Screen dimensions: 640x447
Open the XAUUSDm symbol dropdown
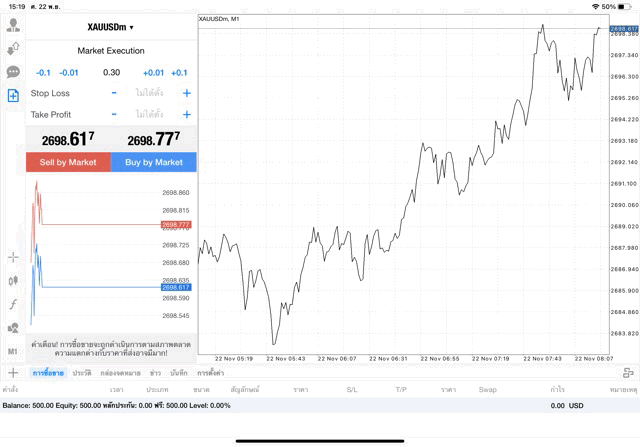(x=110, y=27)
